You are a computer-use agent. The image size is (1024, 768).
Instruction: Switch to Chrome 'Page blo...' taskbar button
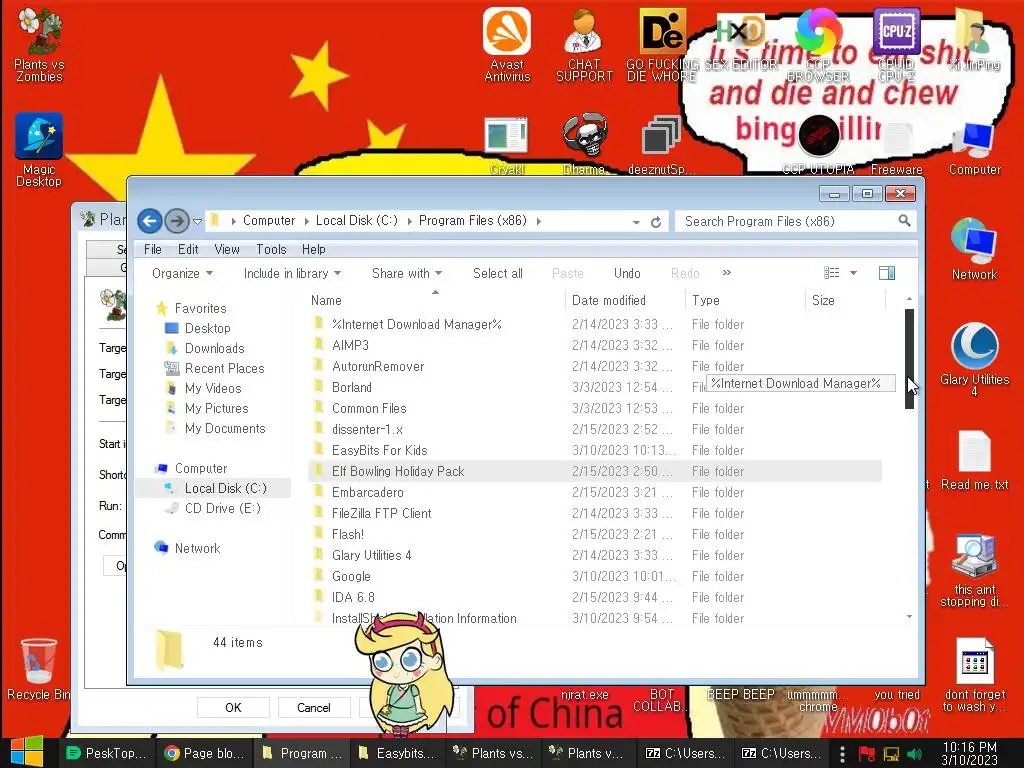pyautogui.click(x=204, y=753)
